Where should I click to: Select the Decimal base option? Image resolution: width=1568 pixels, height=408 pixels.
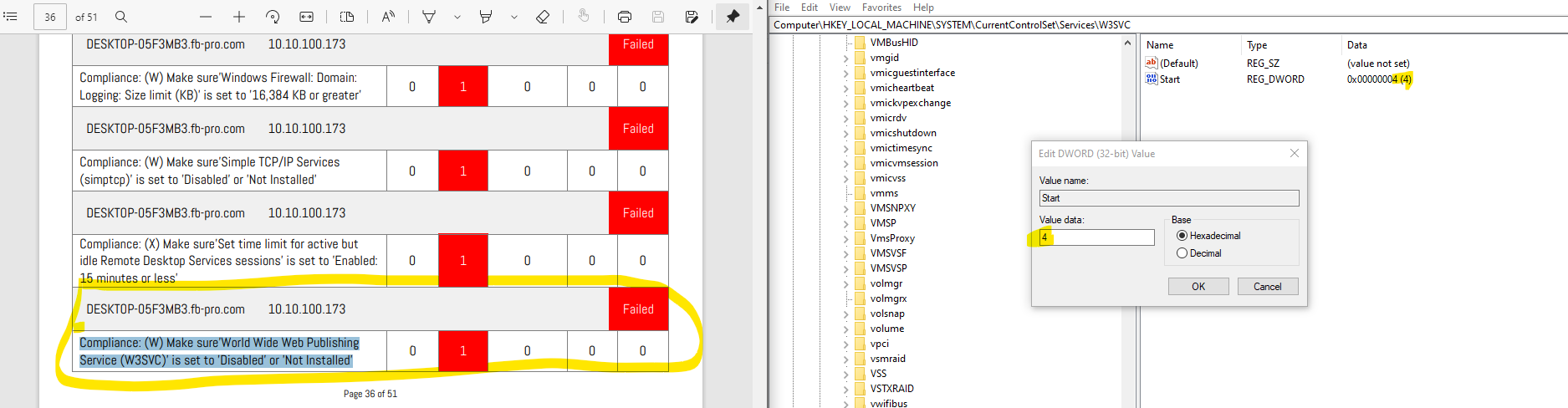(x=1182, y=253)
